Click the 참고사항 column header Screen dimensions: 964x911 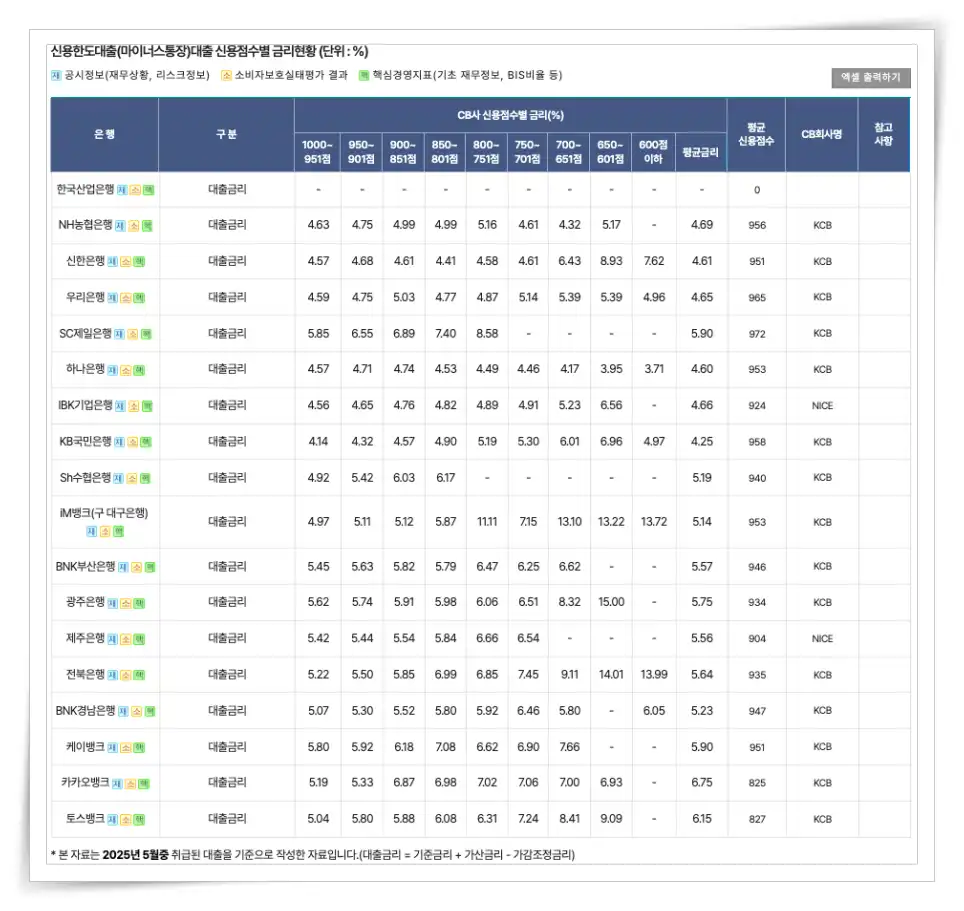pos(883,134)
